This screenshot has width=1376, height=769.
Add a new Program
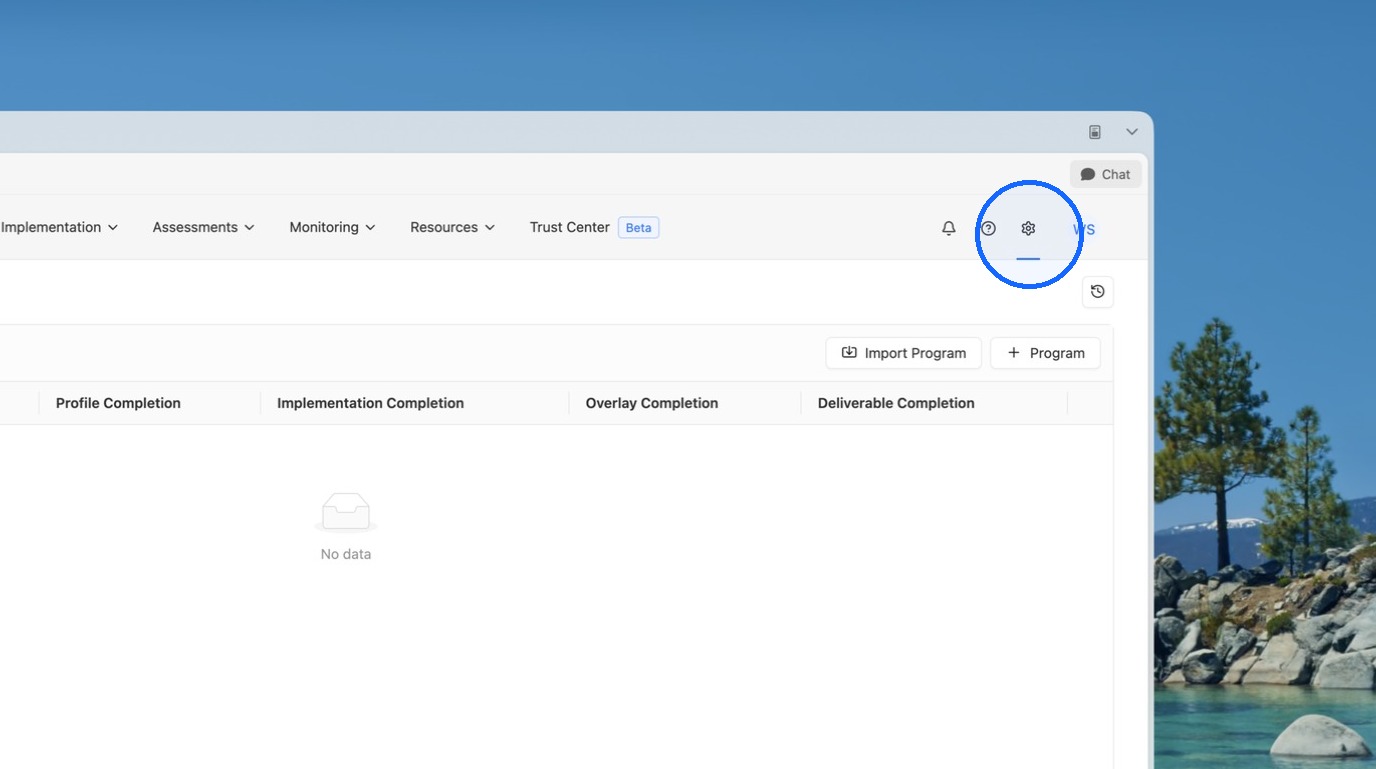[1045, 353]
